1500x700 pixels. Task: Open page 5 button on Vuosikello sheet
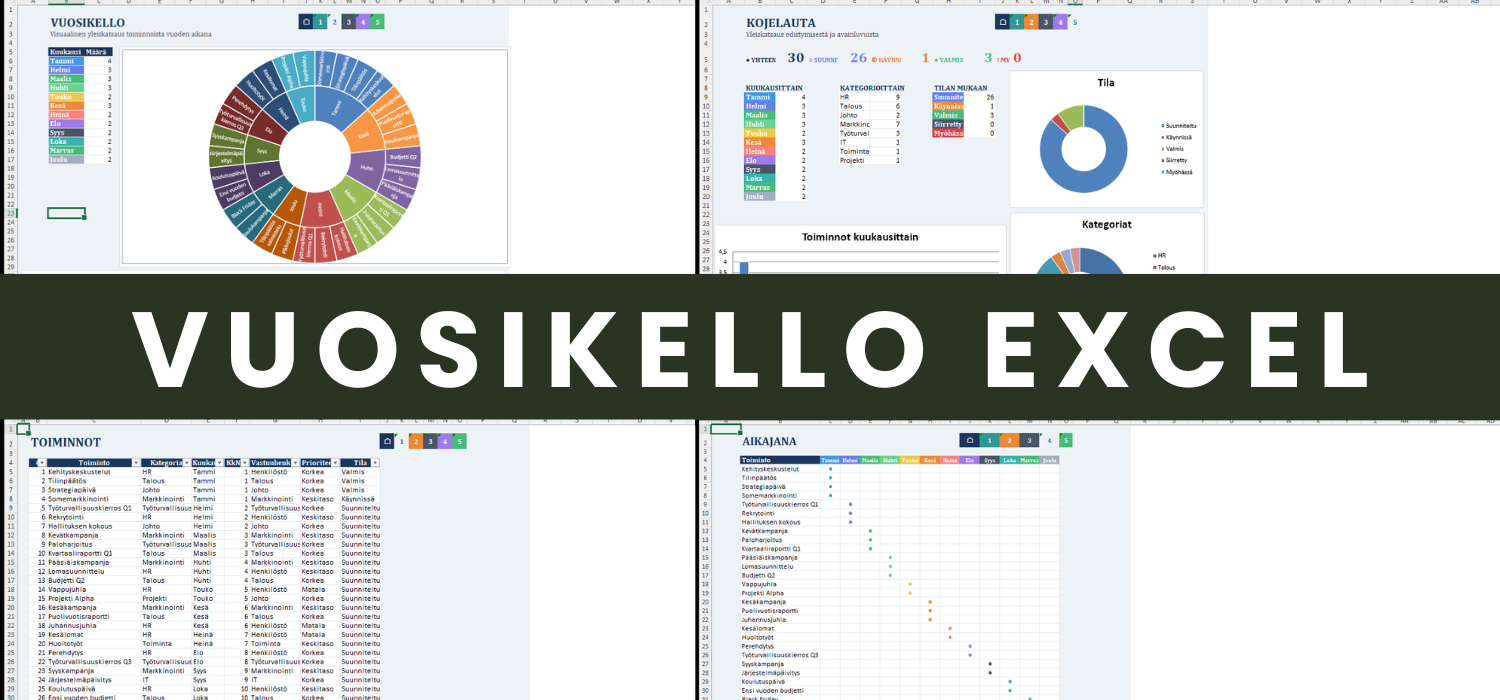pyautogui.click(x=377, y=22)
